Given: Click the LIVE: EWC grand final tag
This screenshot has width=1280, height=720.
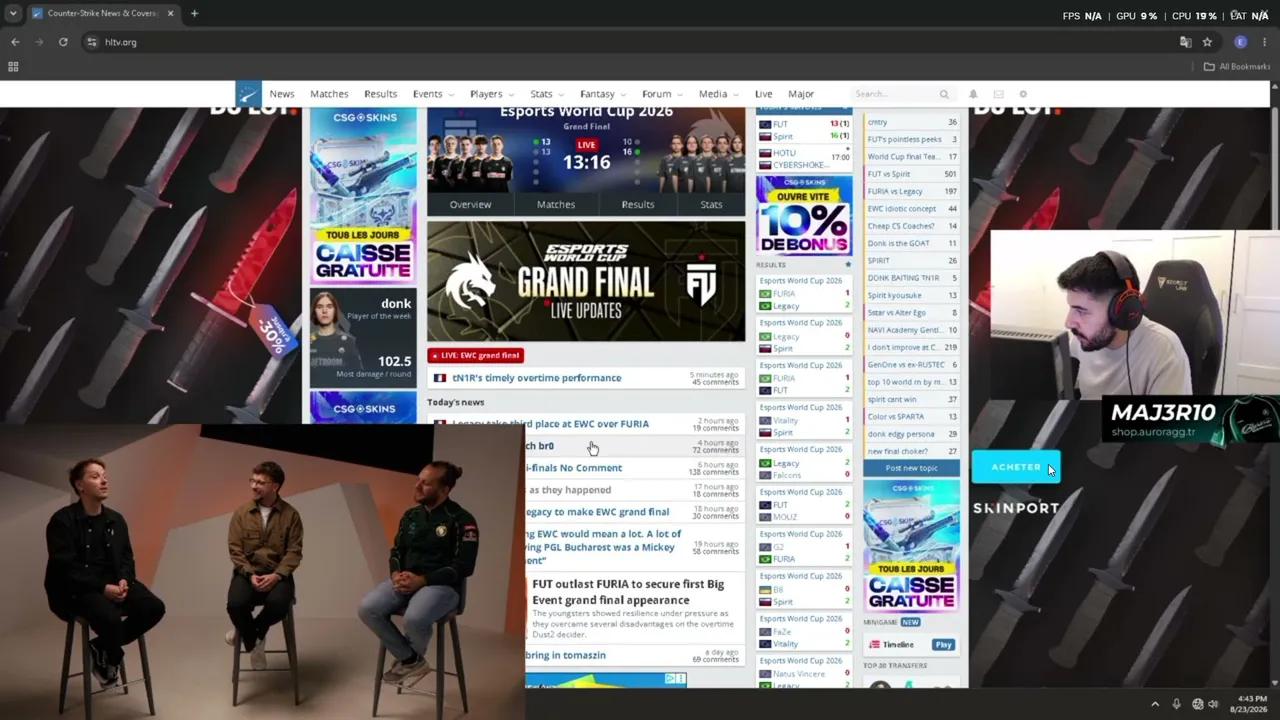Looking at the screenshot, I should point(475,355).
